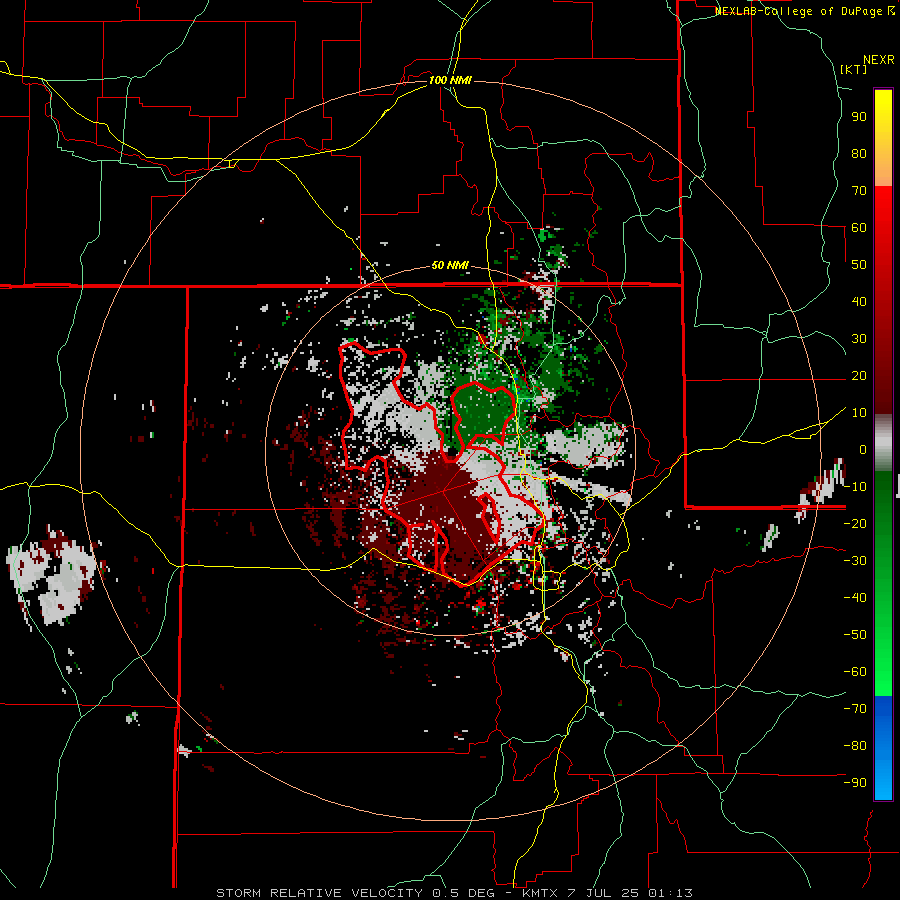
Task: Click the -70 value on the velocity scale
Action: (x=855, y=709)
